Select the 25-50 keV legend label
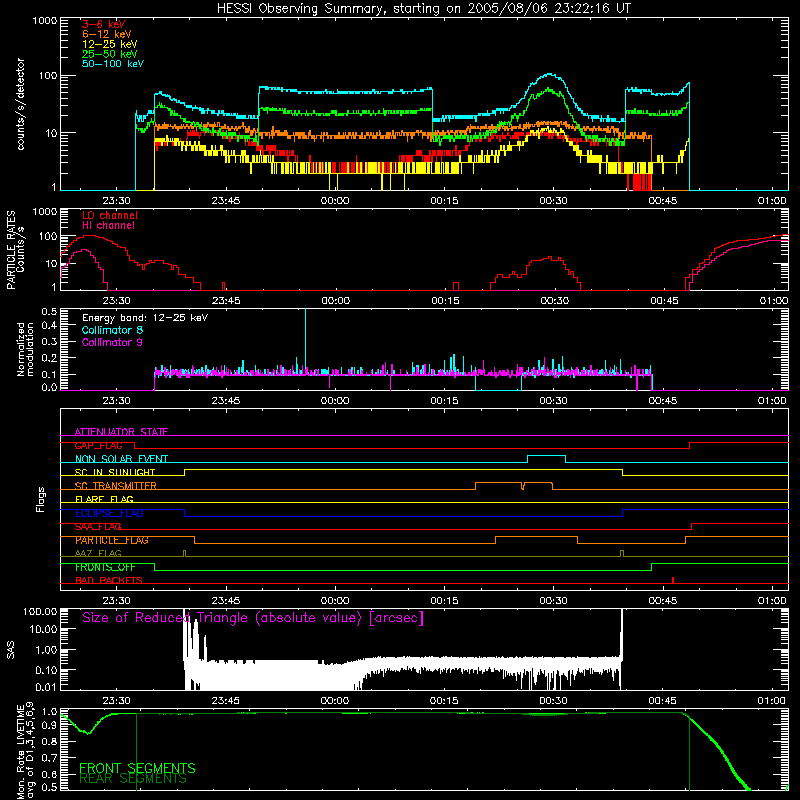Screen dimensions: 800x800 (x=110, y=54)
